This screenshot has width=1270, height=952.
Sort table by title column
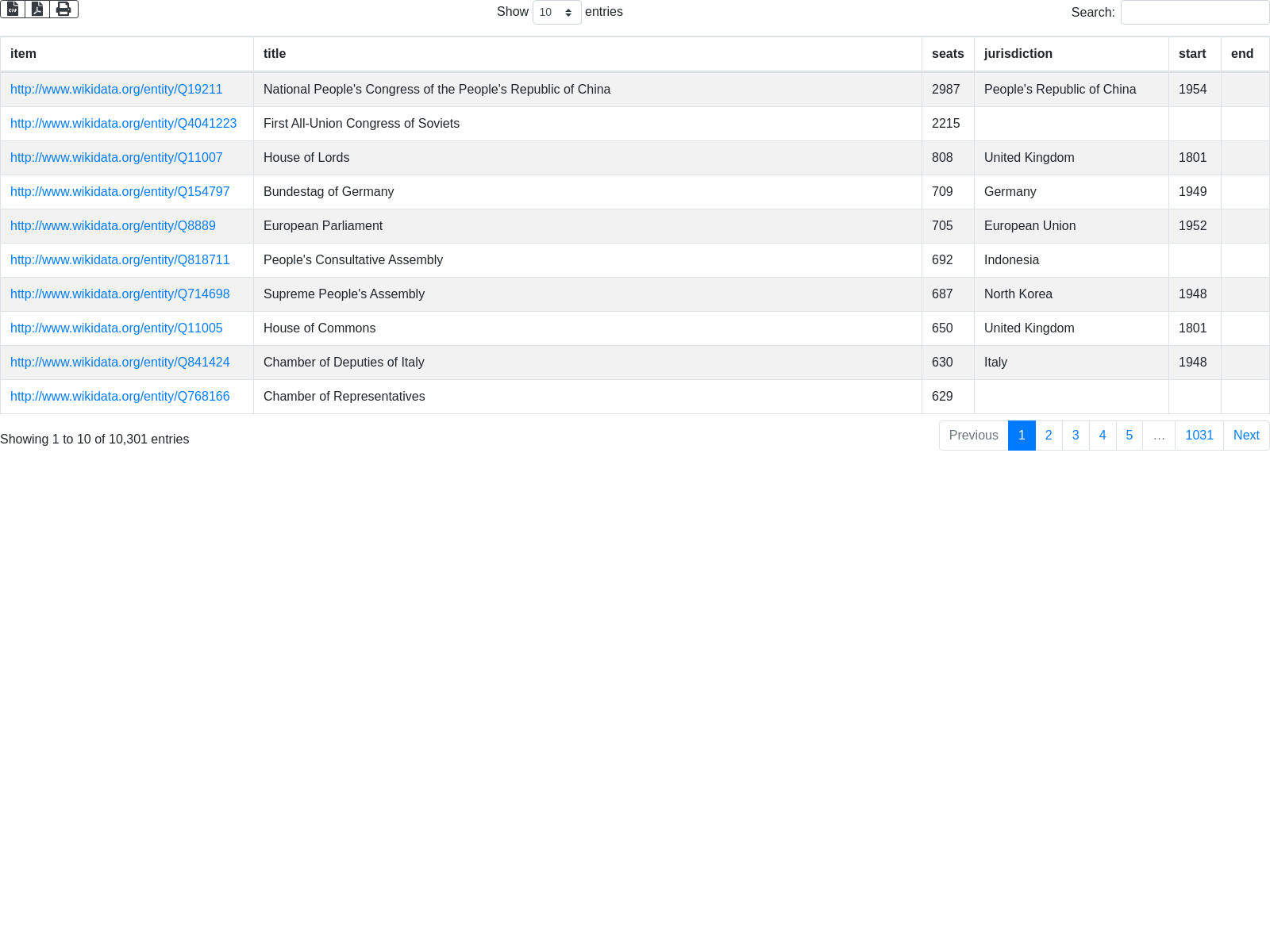275,54
